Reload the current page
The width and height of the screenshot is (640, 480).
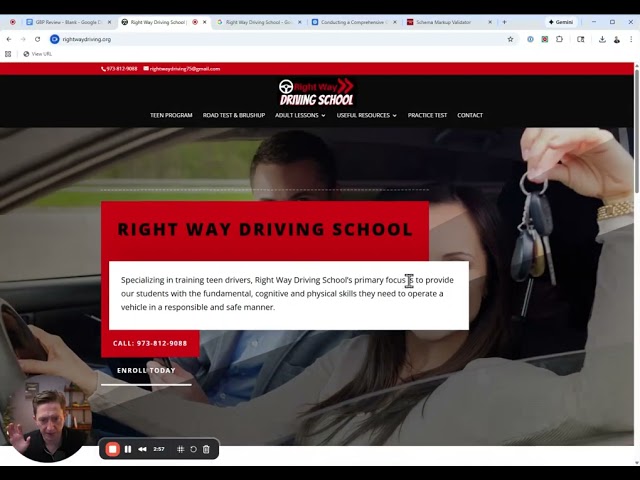(38, 39)
